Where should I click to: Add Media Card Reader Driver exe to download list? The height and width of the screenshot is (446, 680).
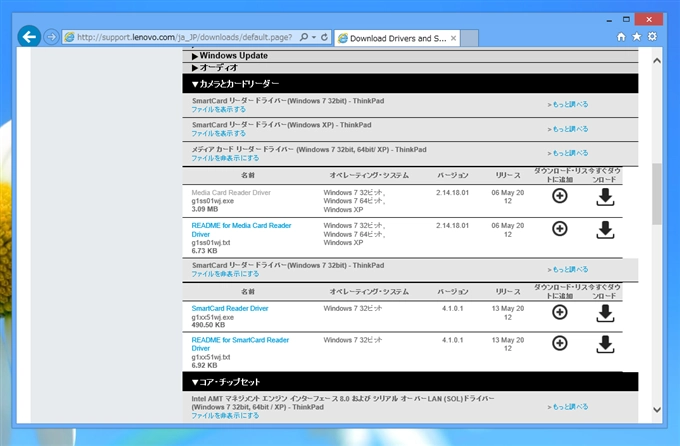[x=559, y=196]
